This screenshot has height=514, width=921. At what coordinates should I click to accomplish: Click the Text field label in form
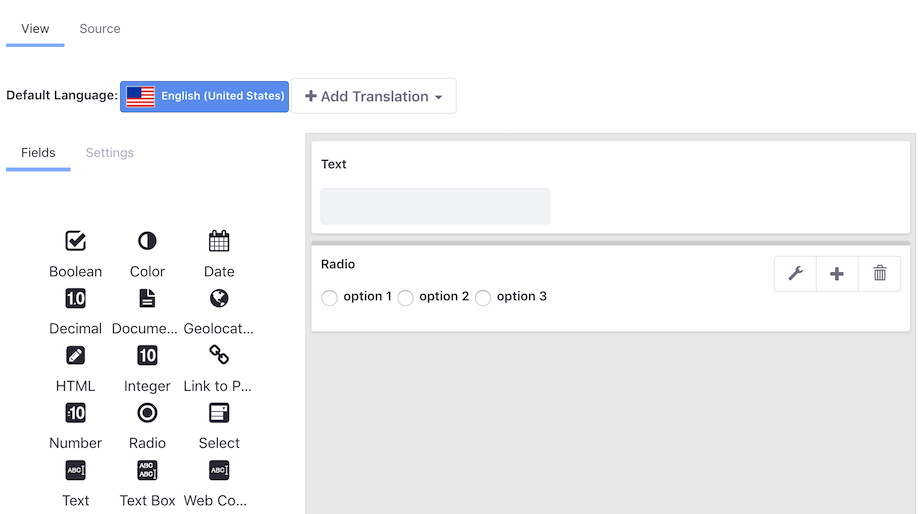[334, 164]
